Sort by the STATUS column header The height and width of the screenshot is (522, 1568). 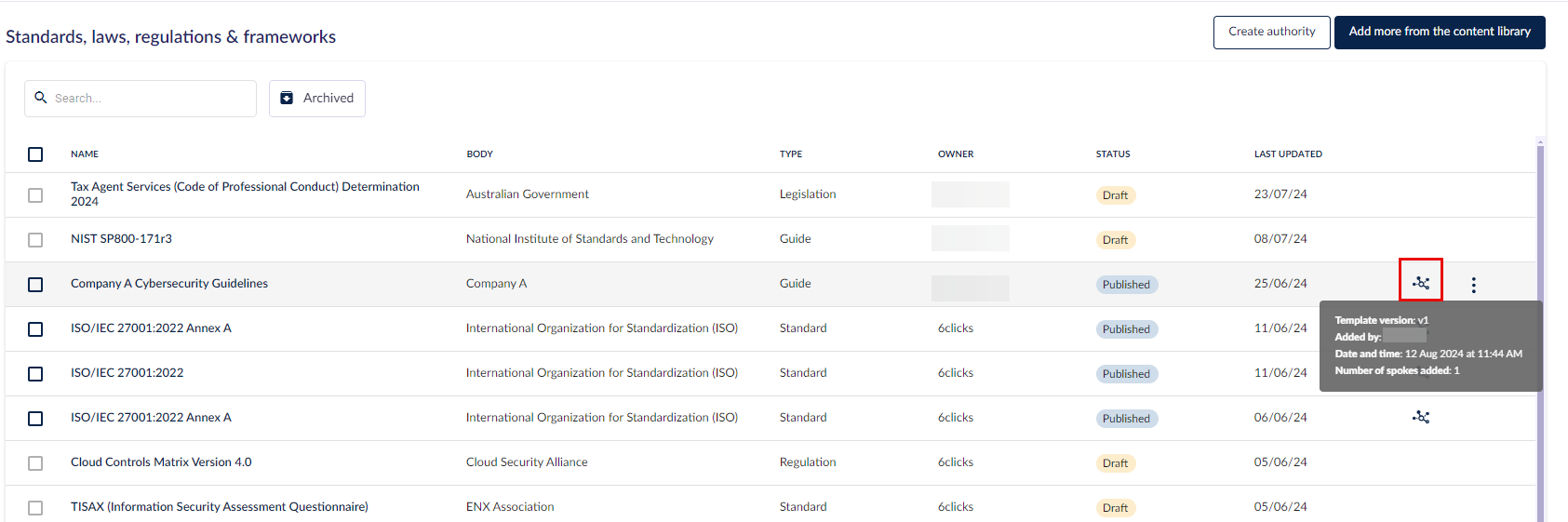coord(1113,154)
